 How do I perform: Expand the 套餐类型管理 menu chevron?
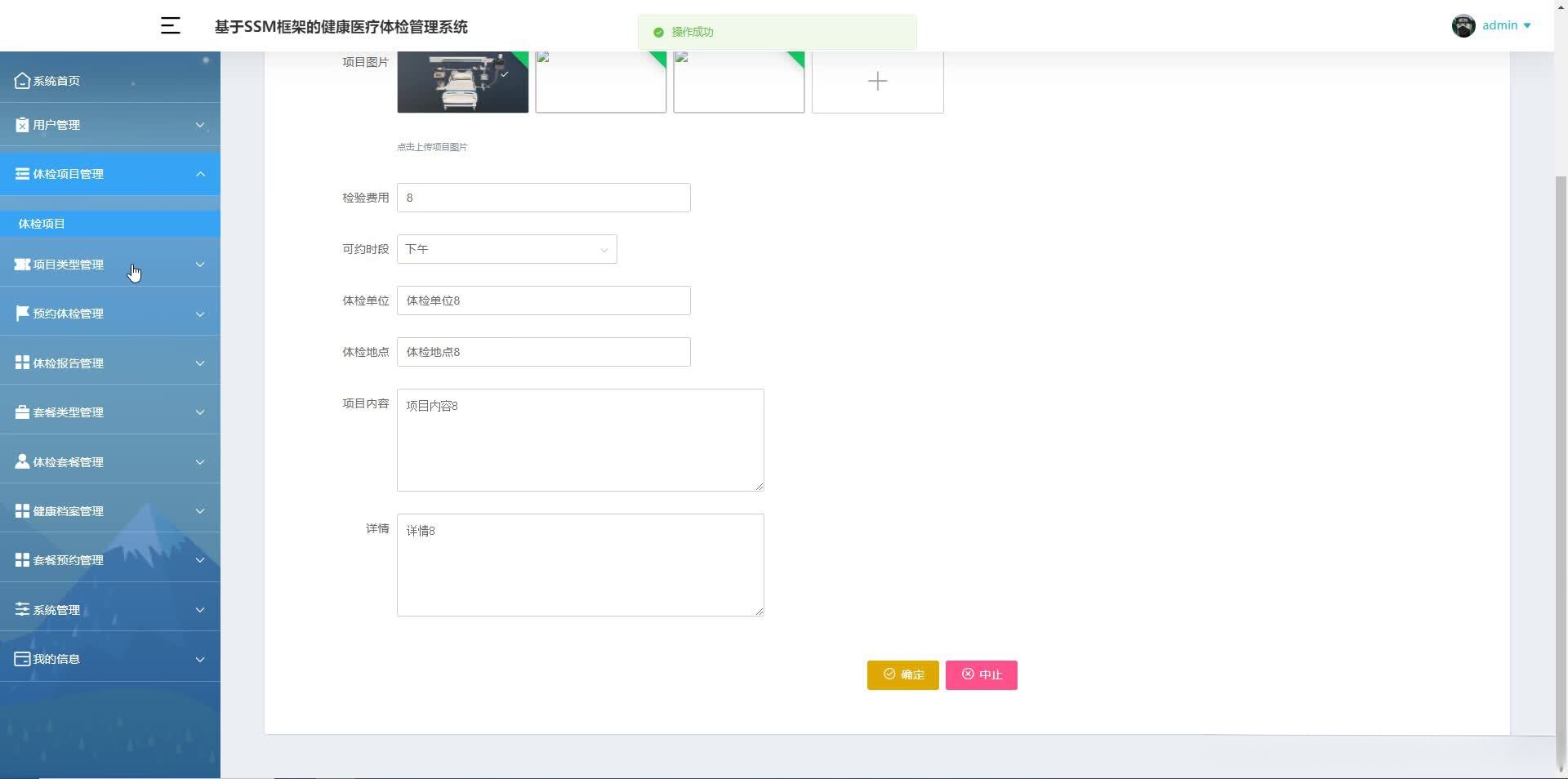200,412
